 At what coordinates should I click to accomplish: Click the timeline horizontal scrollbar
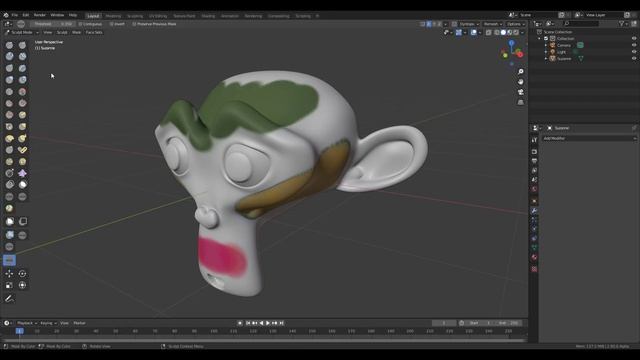coord(264,340)
